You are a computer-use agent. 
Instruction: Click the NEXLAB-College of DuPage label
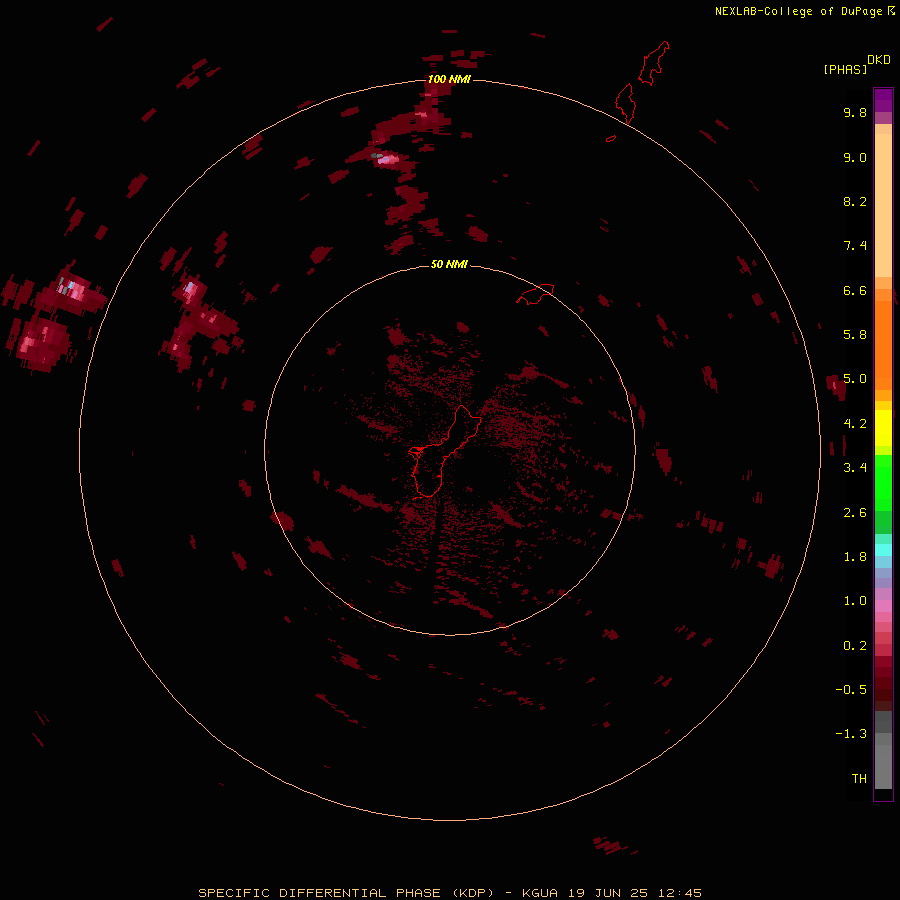(798, 11)
